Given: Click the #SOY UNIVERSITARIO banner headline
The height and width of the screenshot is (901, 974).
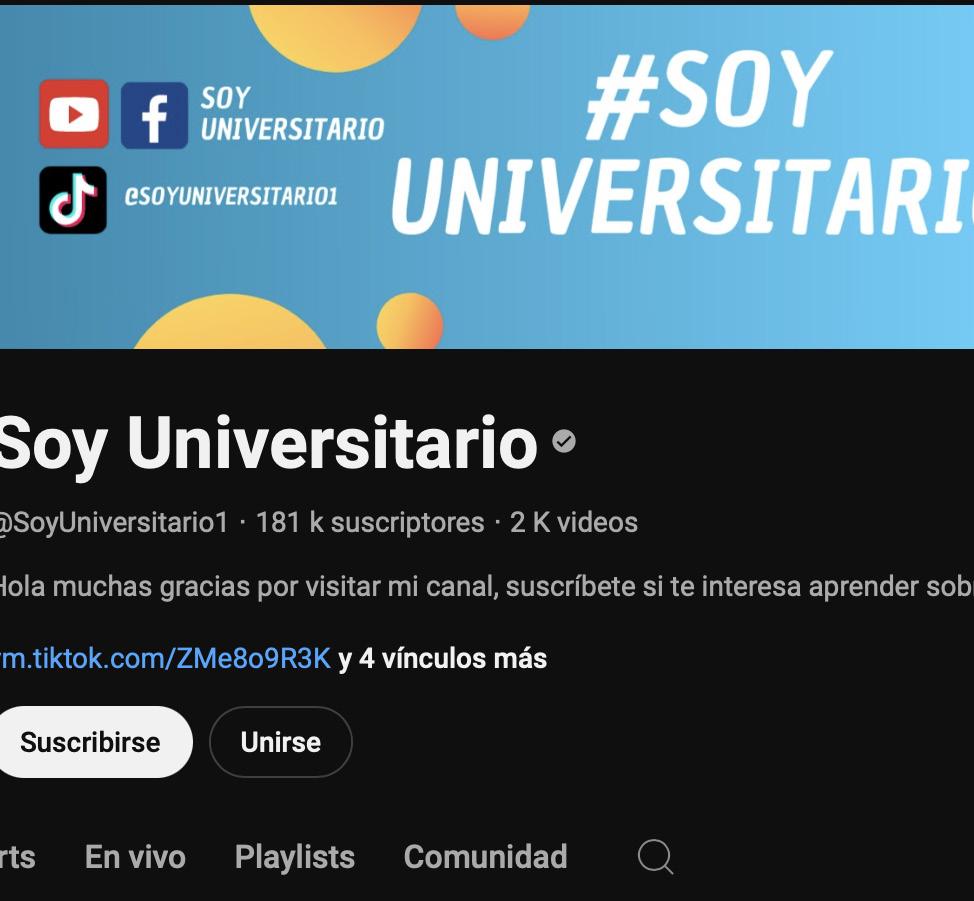Looking at the screenshot, I should 683,143.
